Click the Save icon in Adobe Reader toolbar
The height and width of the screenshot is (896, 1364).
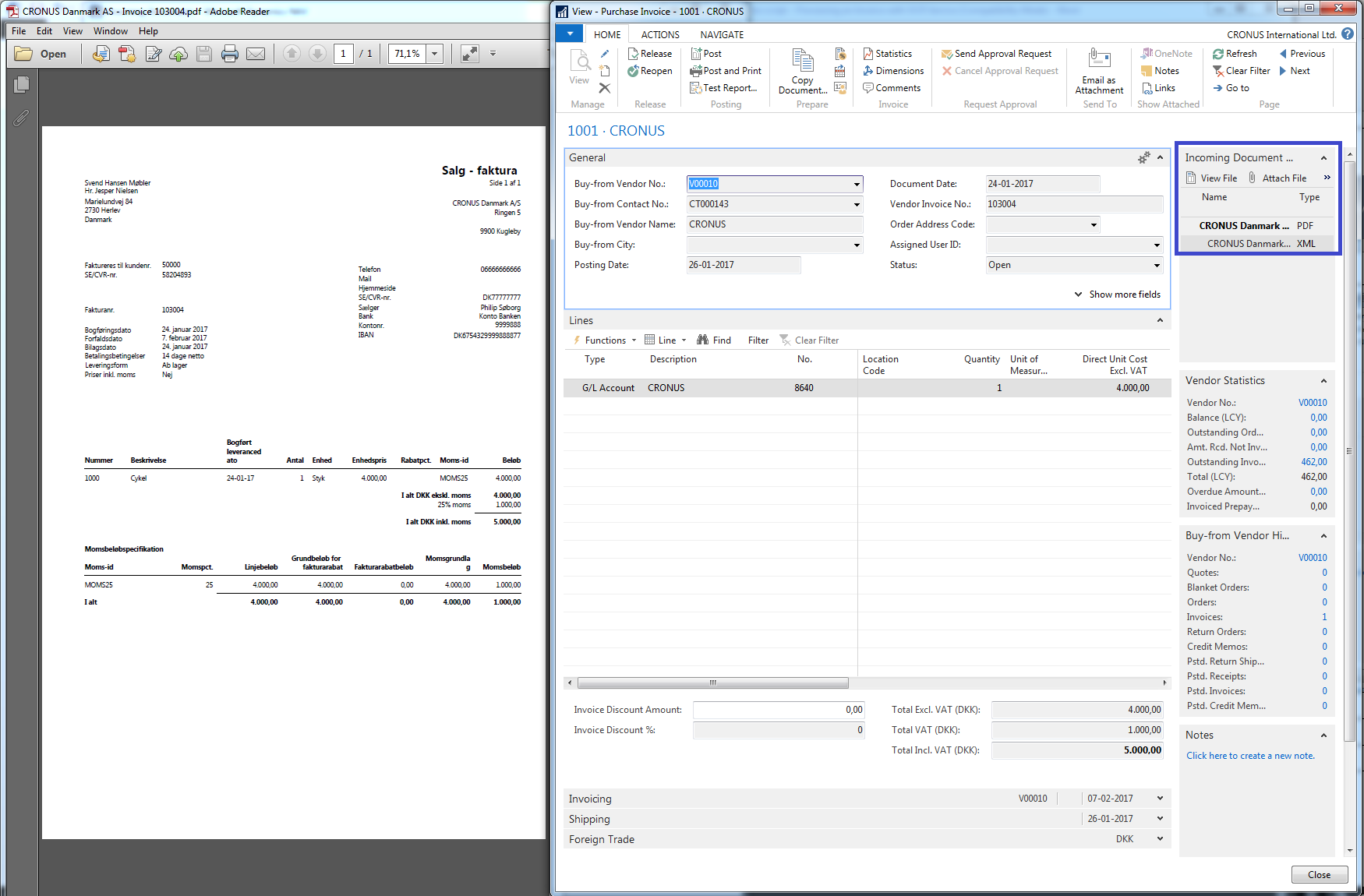(x=204, y=54)
